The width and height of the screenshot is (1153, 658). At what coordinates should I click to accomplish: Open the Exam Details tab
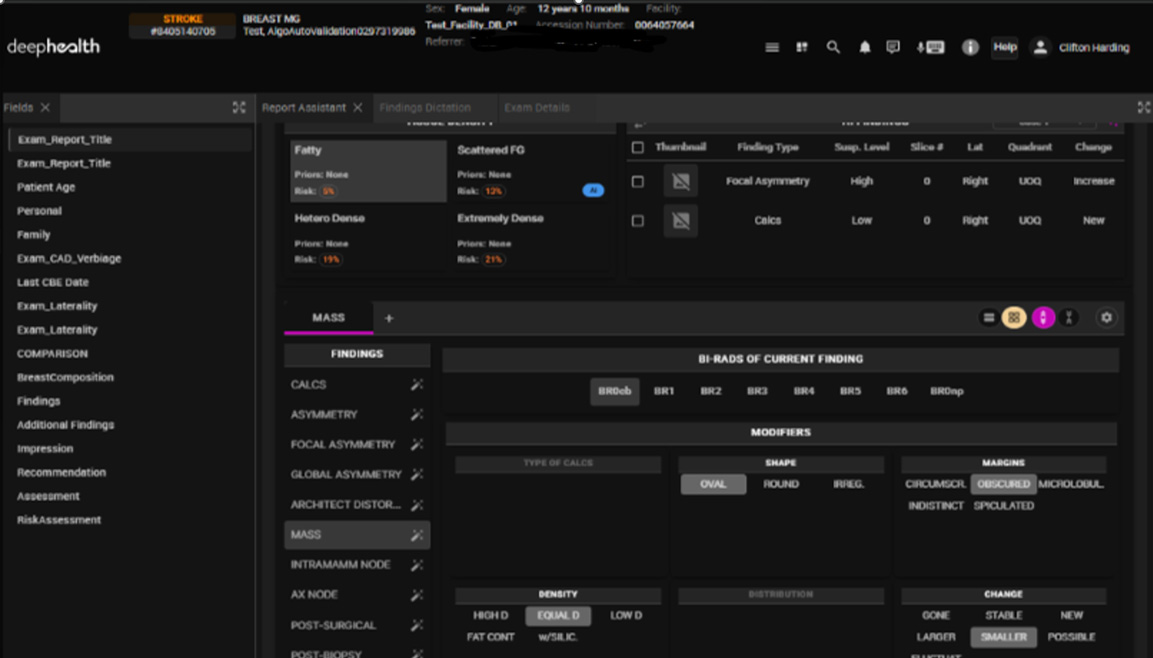535,107
